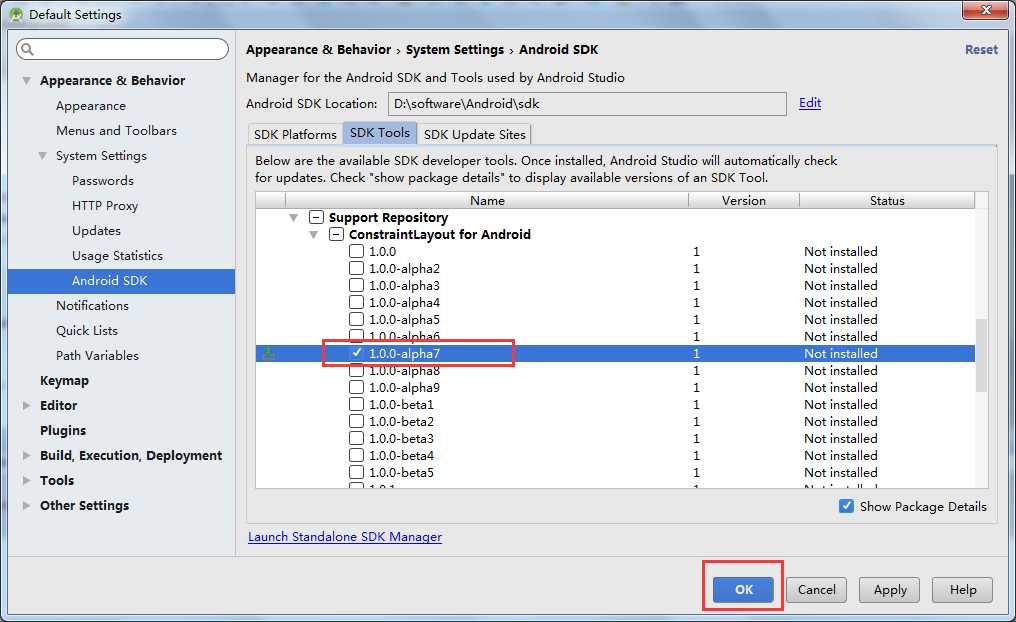Select the 1.0.0-alpha4 checkbox
The width and height of the screenshot is (1016, 622).
click(356, 303)
